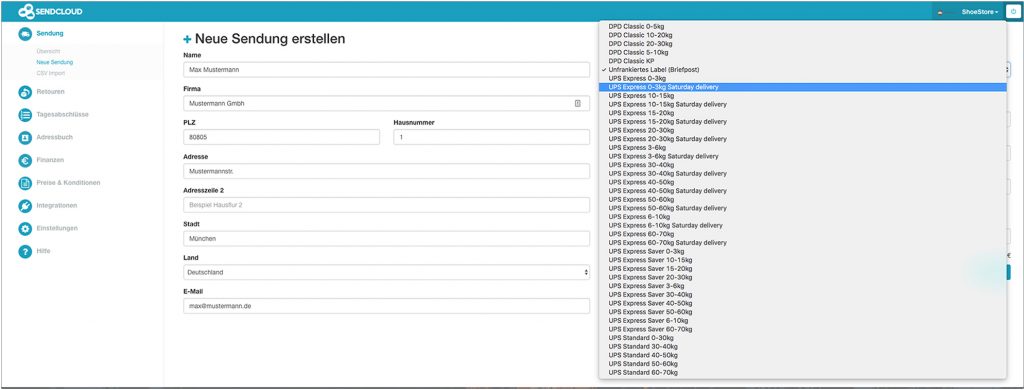This screenshot has height=390, width=1024.
Task: Click the E-Mail input field
Action: (x=386, y=306)
